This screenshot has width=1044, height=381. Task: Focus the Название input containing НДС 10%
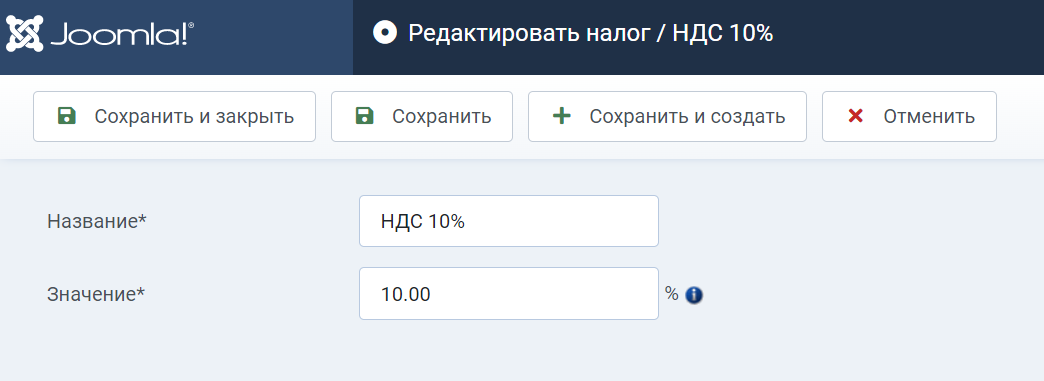[509, 221]
